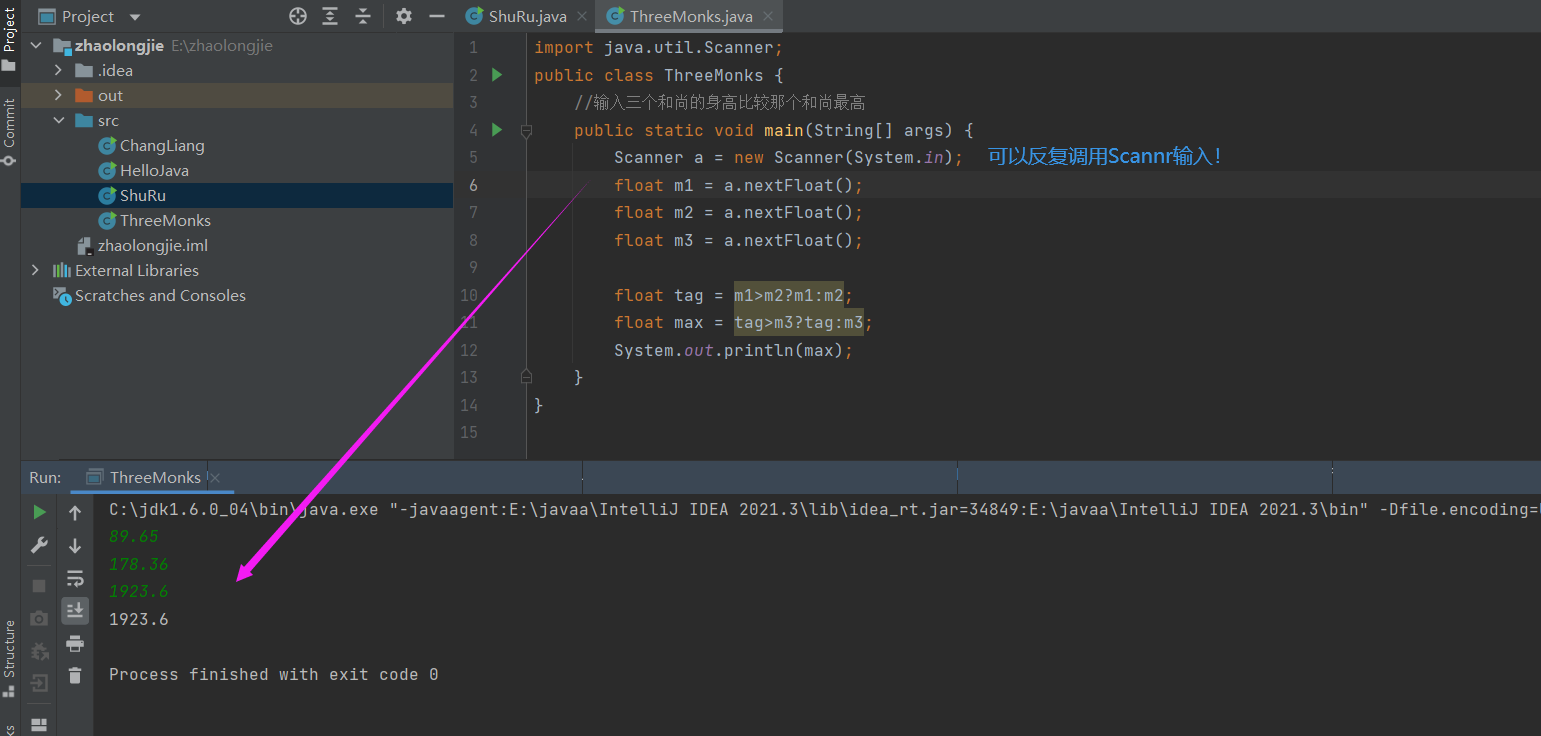
Task: Click the 'import java.util.Scanner;' line
Action: (659, 48)
